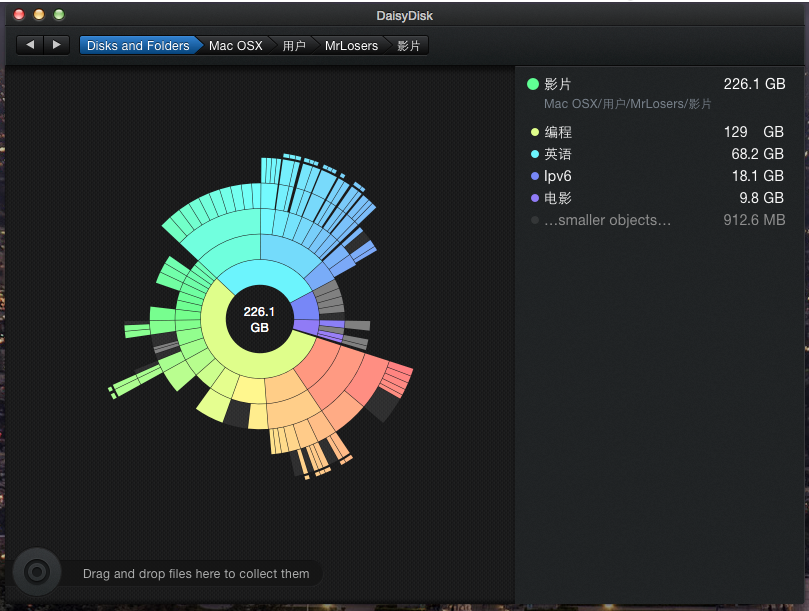This screenshot has width=809, height=611.
Task: Click the 129 GB size value
Action: click(754, 132)
